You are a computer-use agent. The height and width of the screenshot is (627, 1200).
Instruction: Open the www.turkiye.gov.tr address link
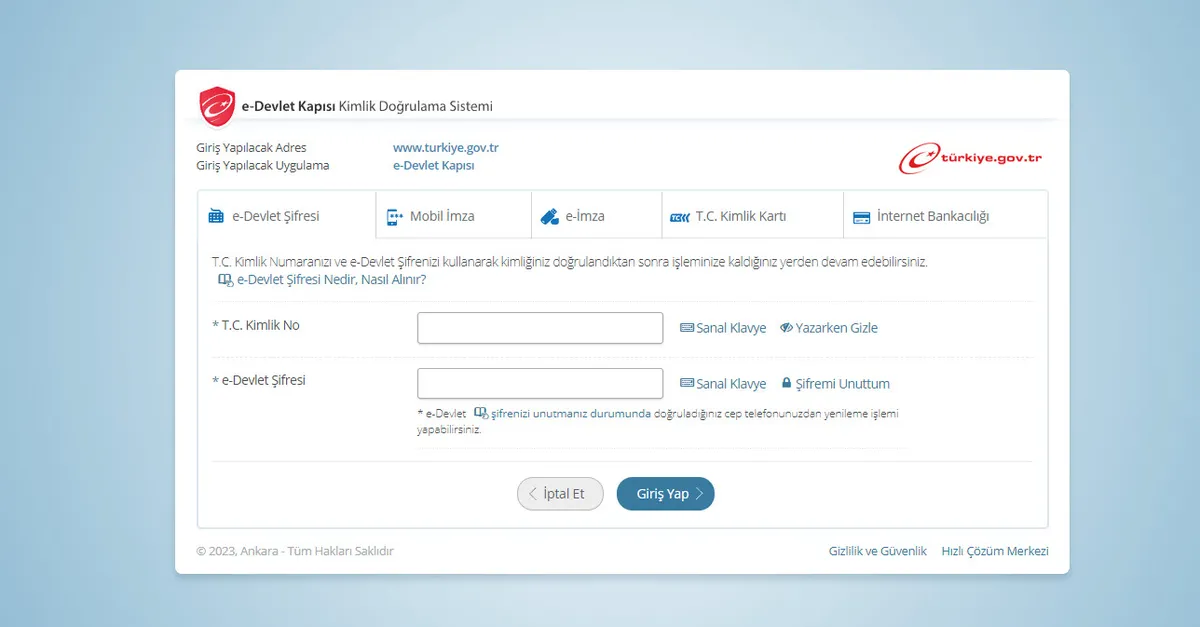(445, 148)
